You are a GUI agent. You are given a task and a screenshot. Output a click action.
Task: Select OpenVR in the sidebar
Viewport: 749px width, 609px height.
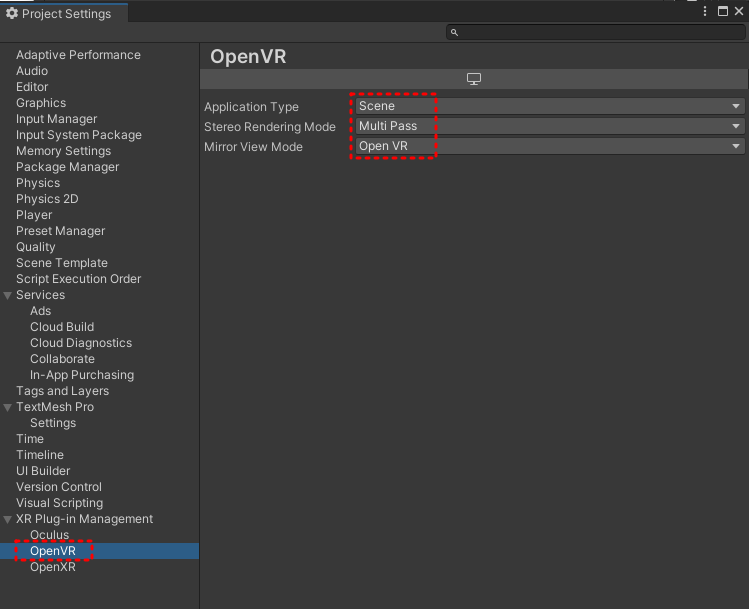click(x=53, y=551)
